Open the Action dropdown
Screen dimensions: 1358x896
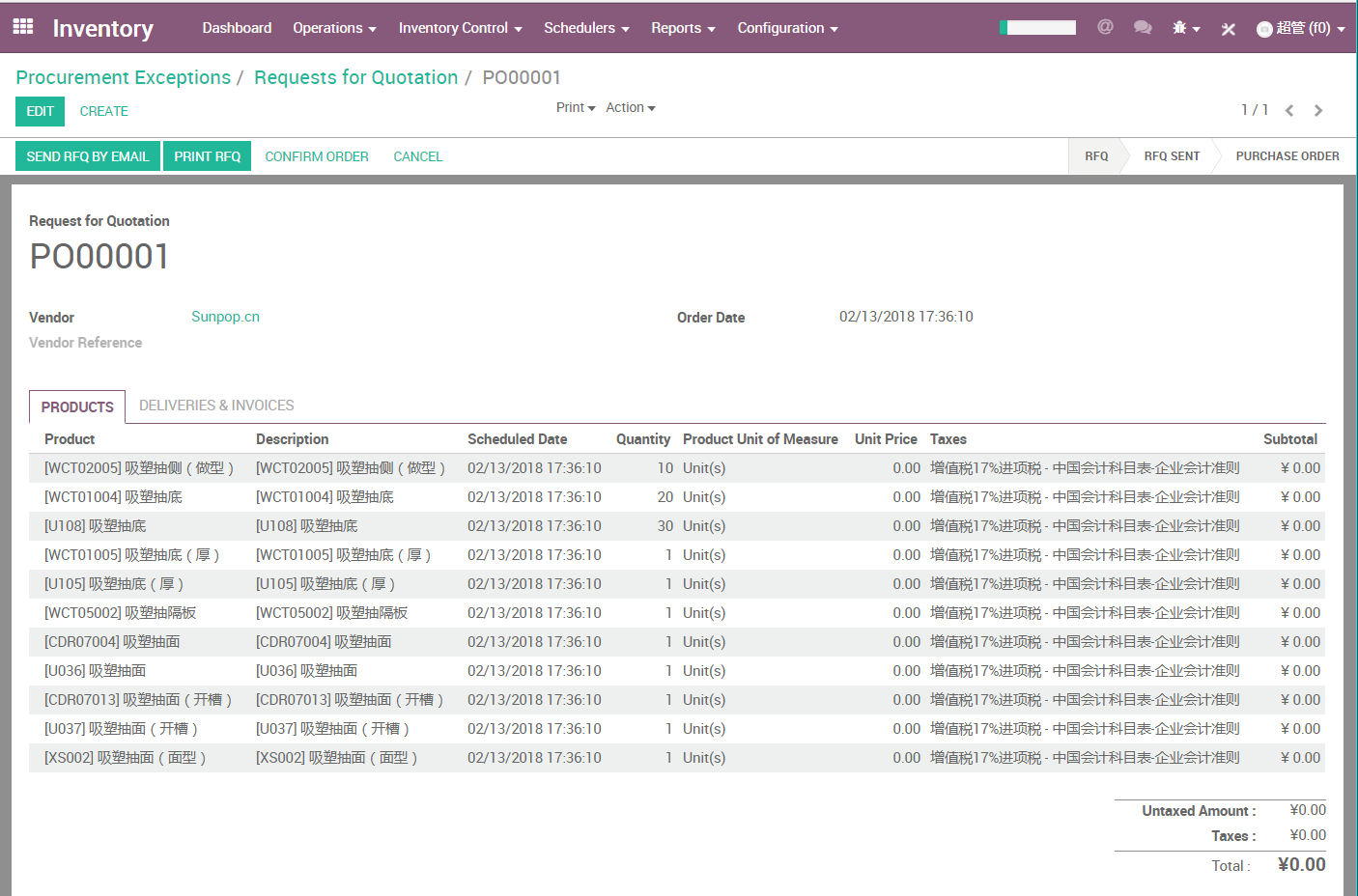[630, 107]
